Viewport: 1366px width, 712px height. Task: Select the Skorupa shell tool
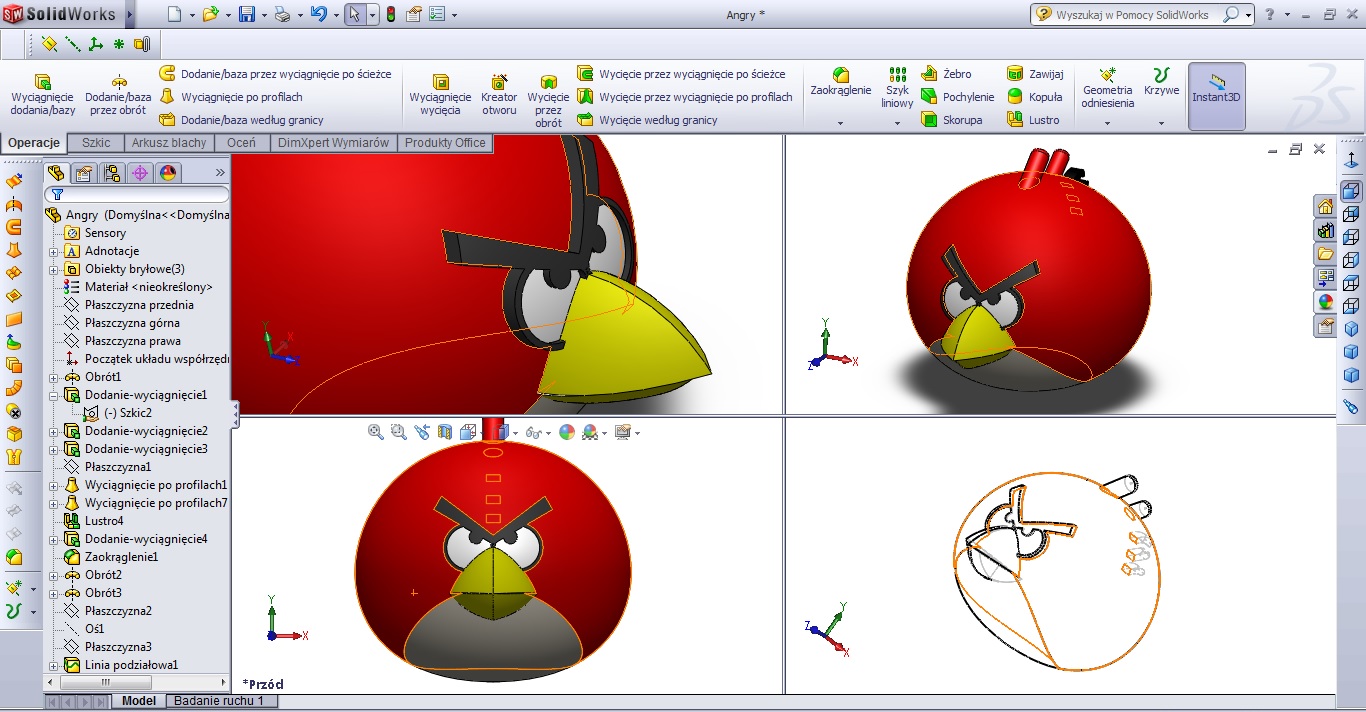951,120
